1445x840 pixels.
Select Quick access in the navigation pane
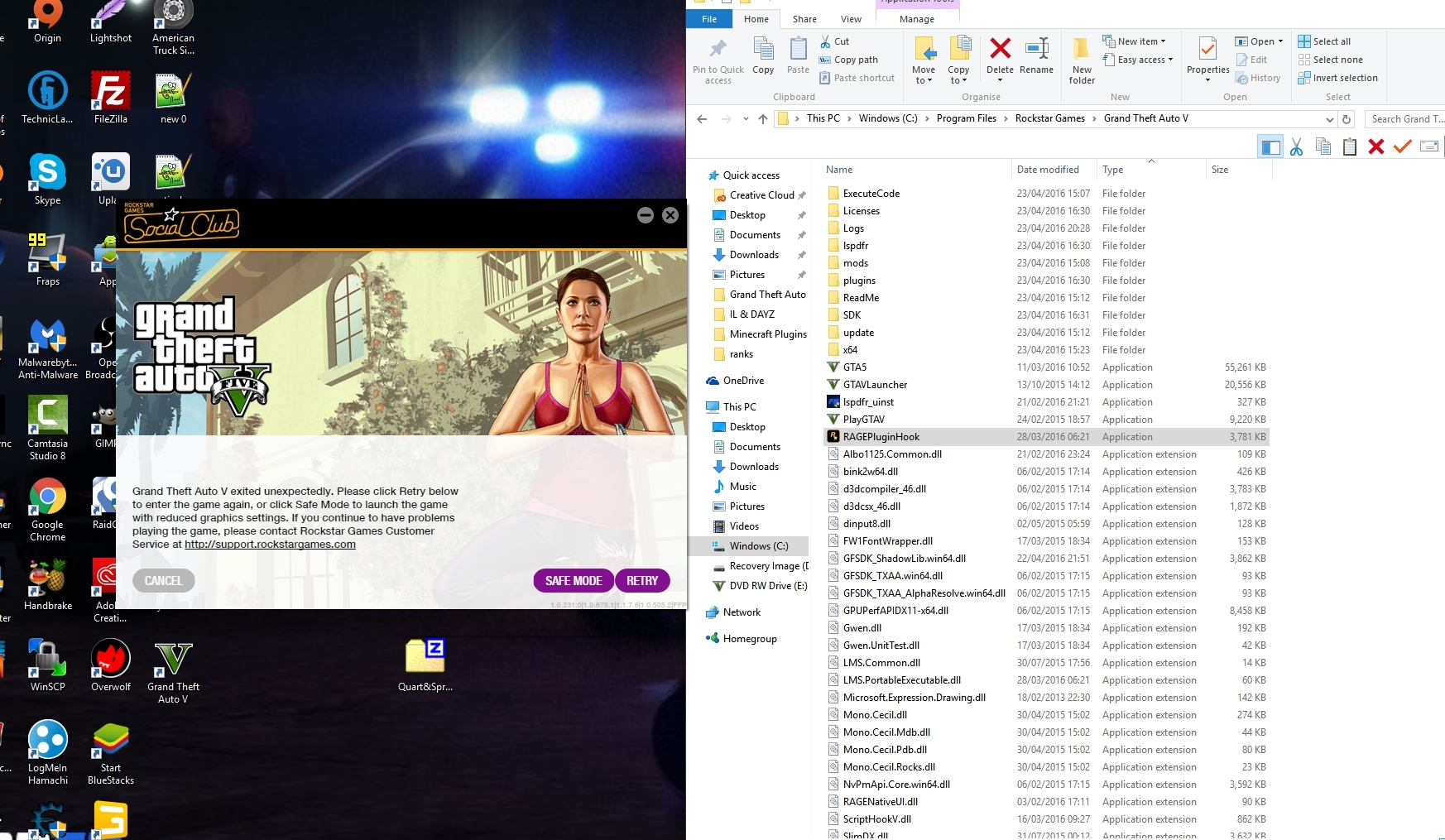751,175
